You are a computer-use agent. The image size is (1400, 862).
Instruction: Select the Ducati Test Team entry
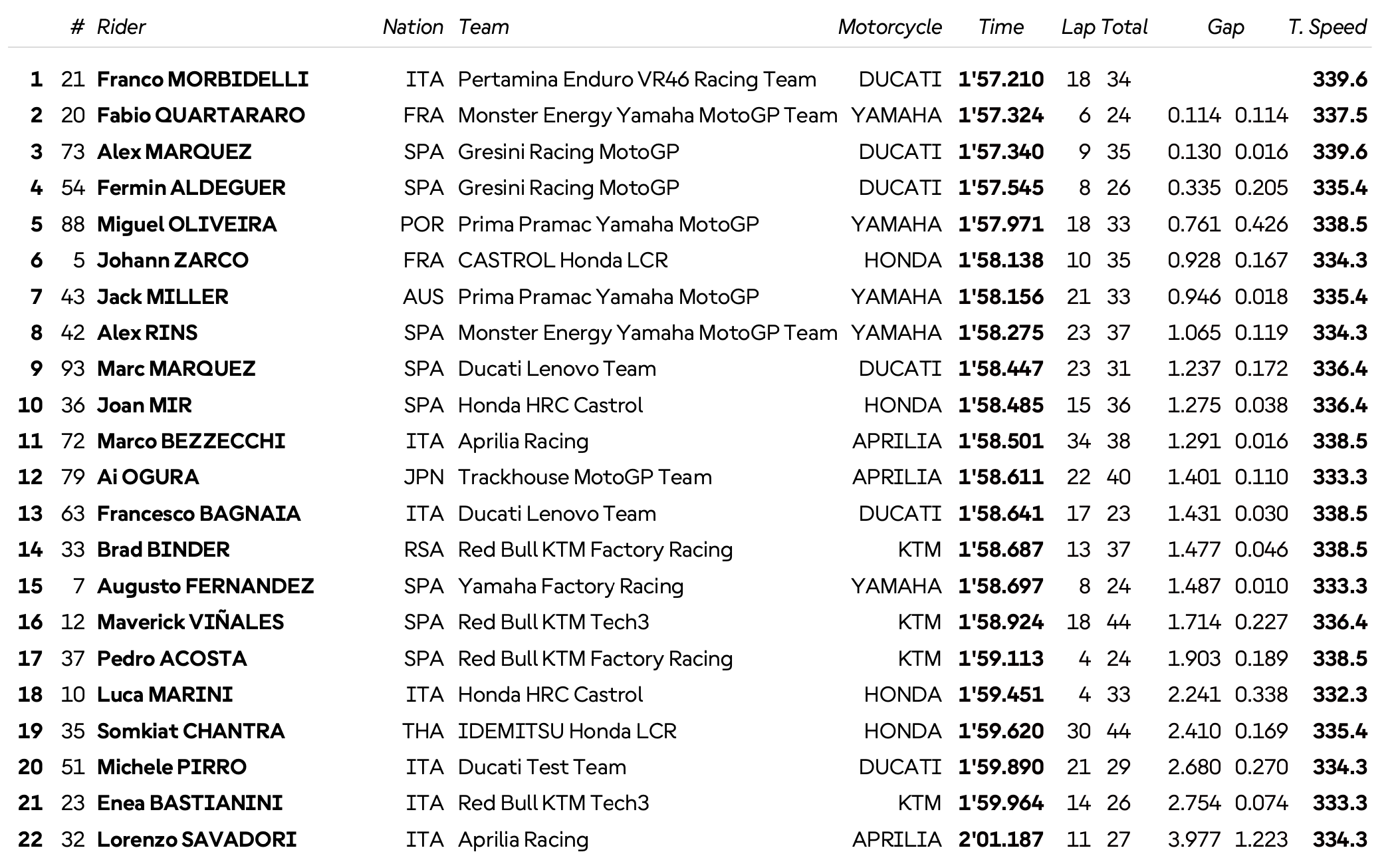[542, 767]
